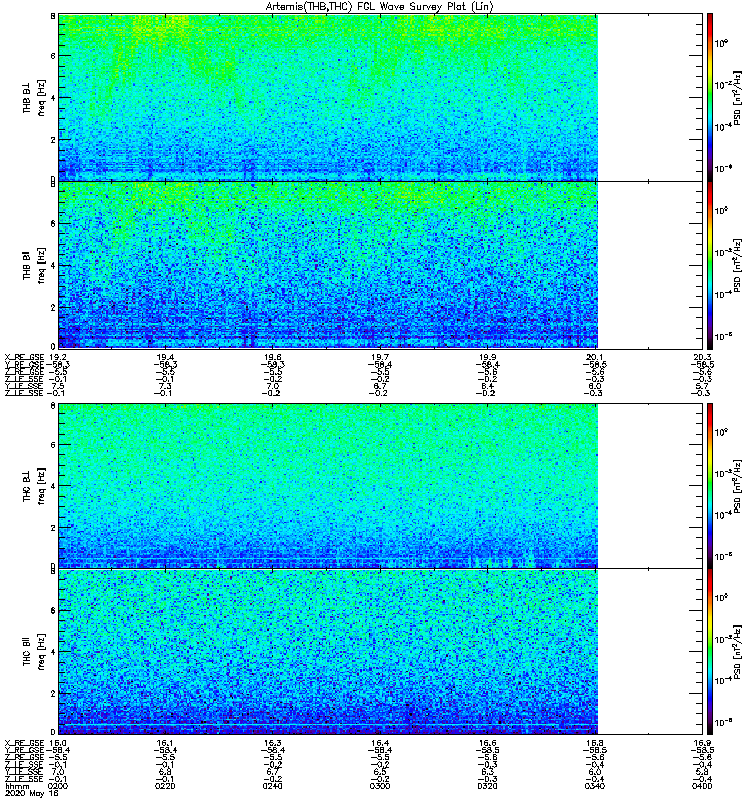Click the PSD [nT²/Hz] label of the THC B⊥ color bar
This screenshot has width=750, height=800.
point(737,486)
